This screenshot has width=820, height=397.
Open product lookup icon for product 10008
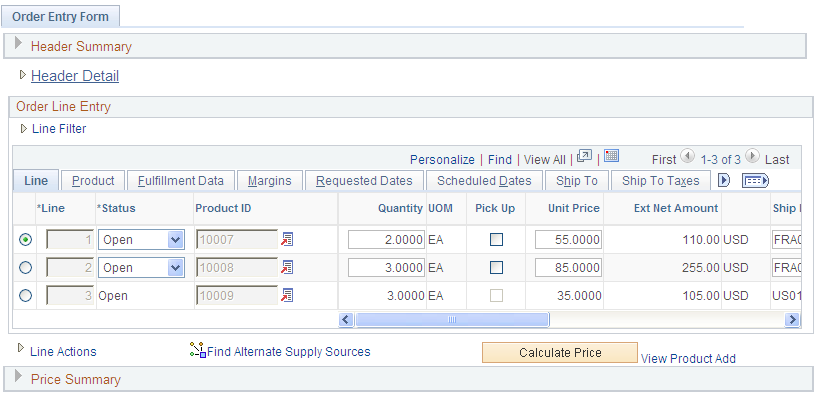tap(287, 267)
